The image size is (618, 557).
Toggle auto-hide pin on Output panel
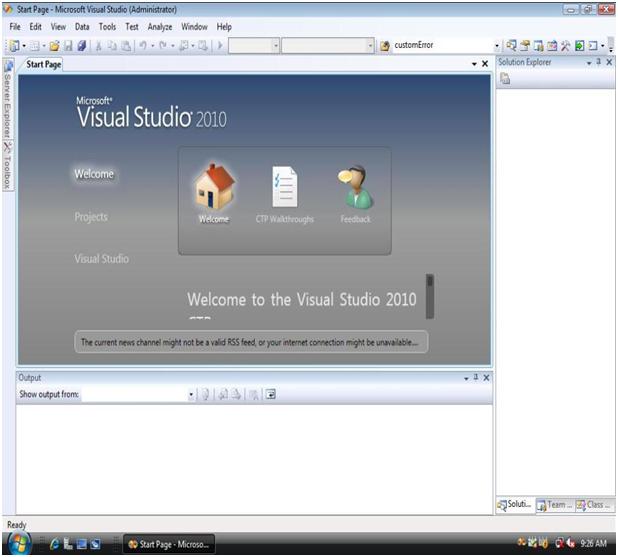click(476, 377)
